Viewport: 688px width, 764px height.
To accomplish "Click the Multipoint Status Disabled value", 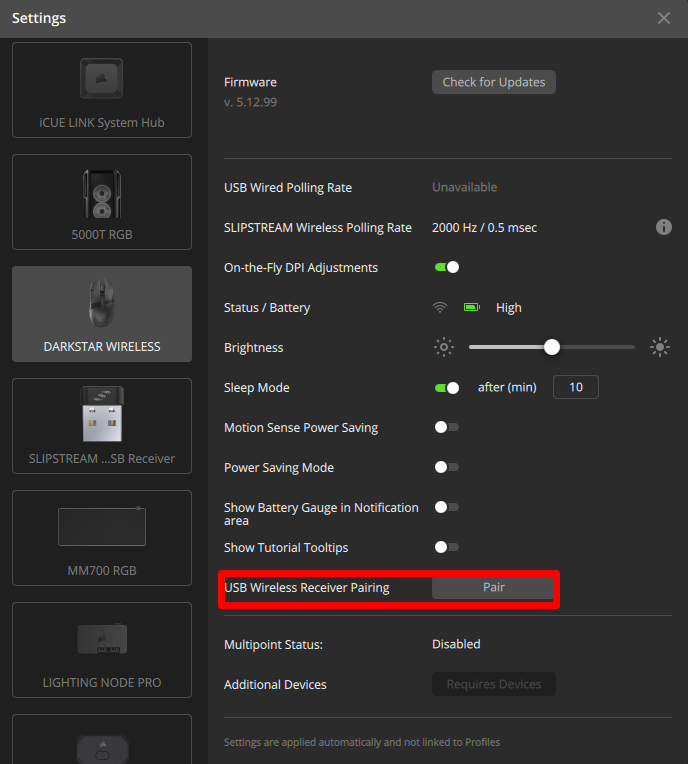I will (x=456, y=644).
